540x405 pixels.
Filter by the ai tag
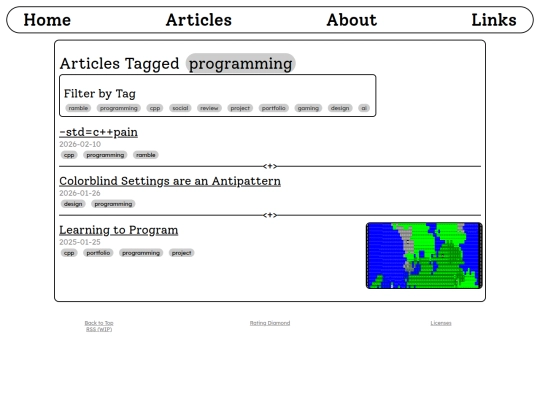click(364, 108)
